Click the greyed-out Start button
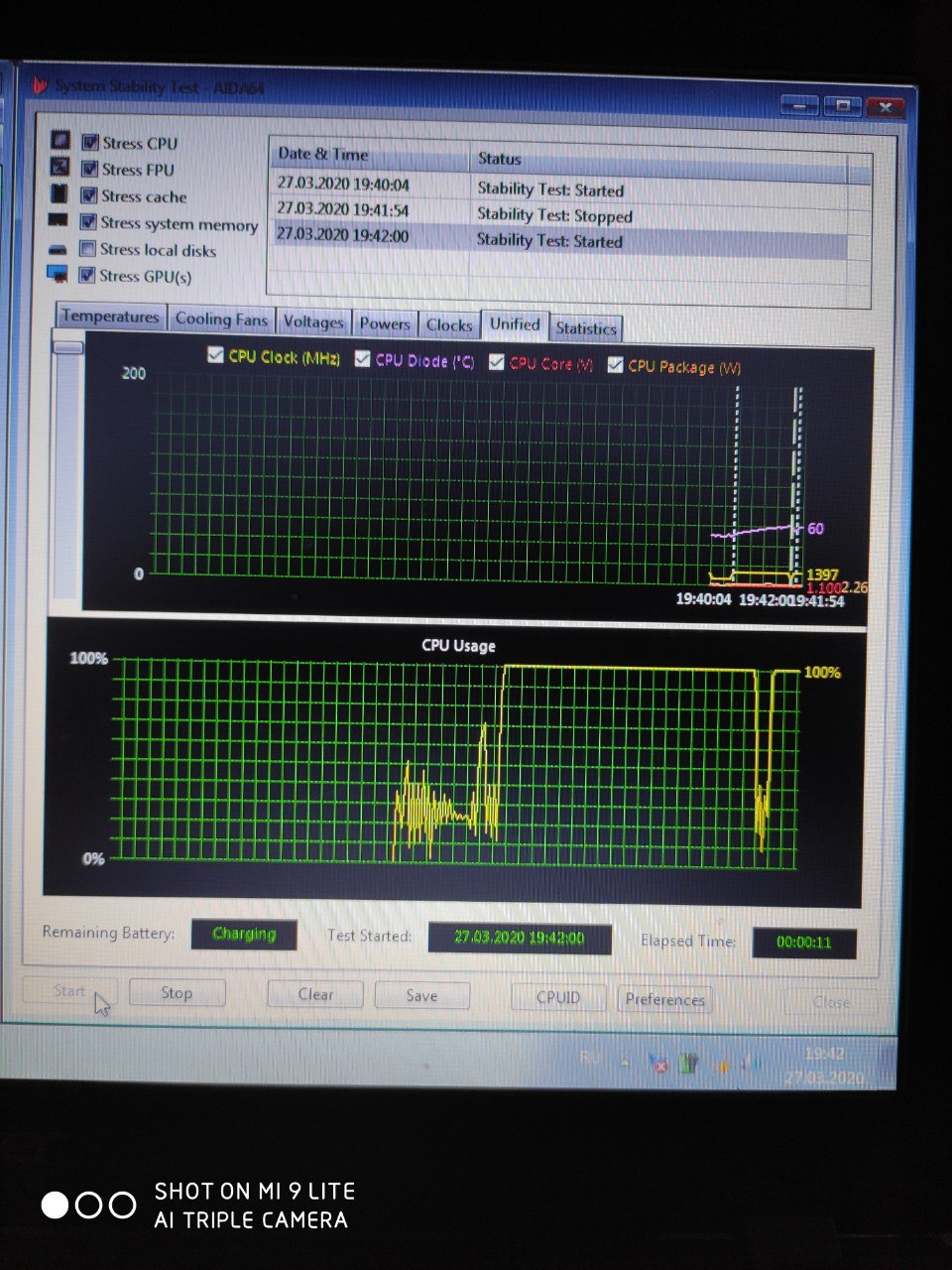This screenshot has height=1270, width=952. pos(69,991)
